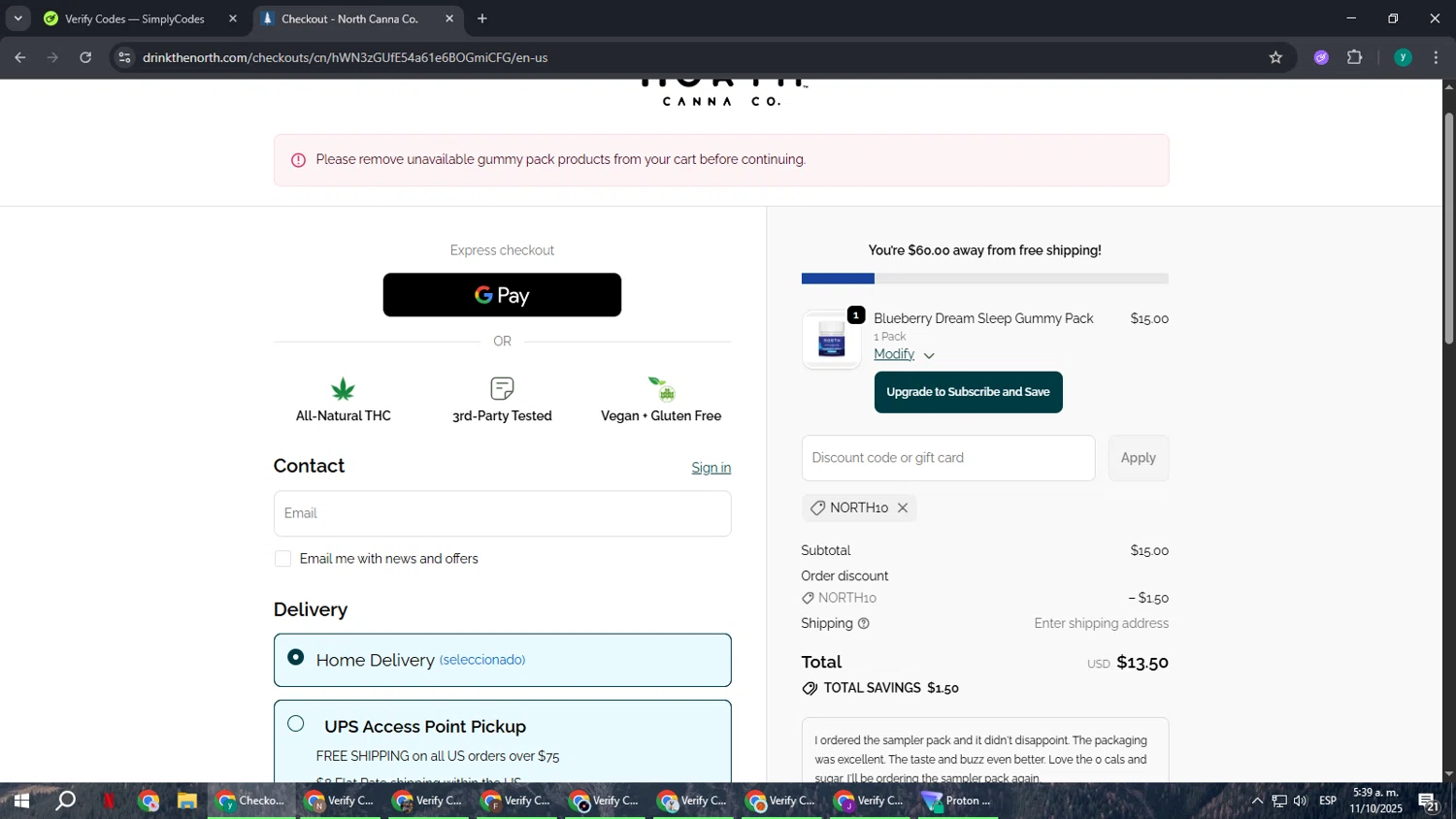Click the North Canna Co. logo
This screenshot has height=819, width=1456.
point(722,93)
